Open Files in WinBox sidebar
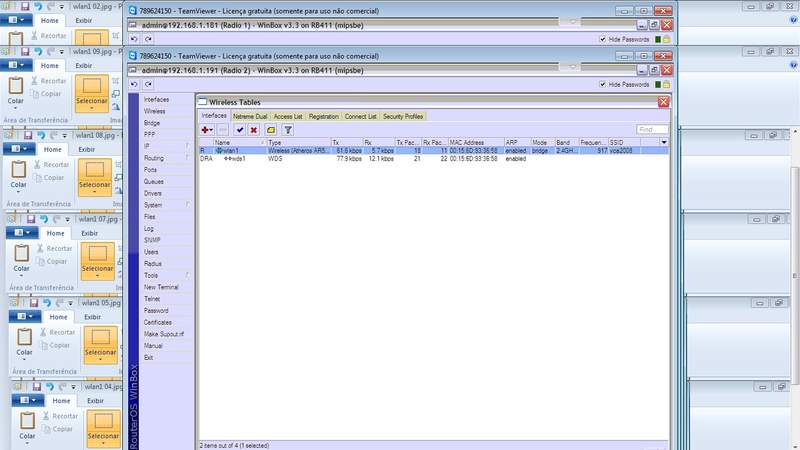This screenshot has width=800, height=450. coord(149,217)
